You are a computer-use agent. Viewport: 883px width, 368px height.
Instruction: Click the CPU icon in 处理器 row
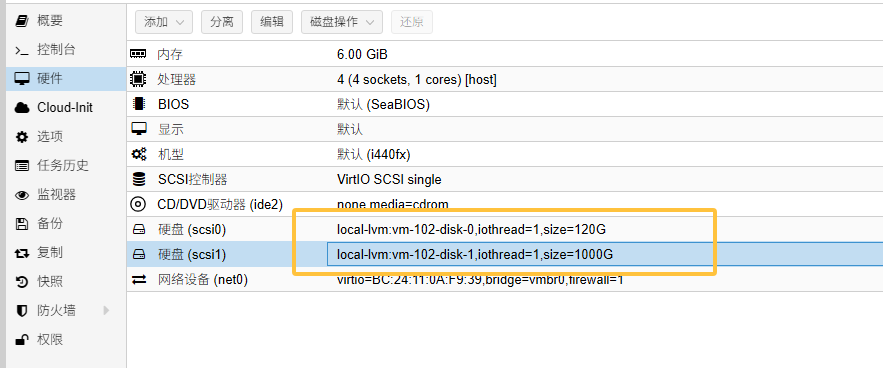coord(138,79)
